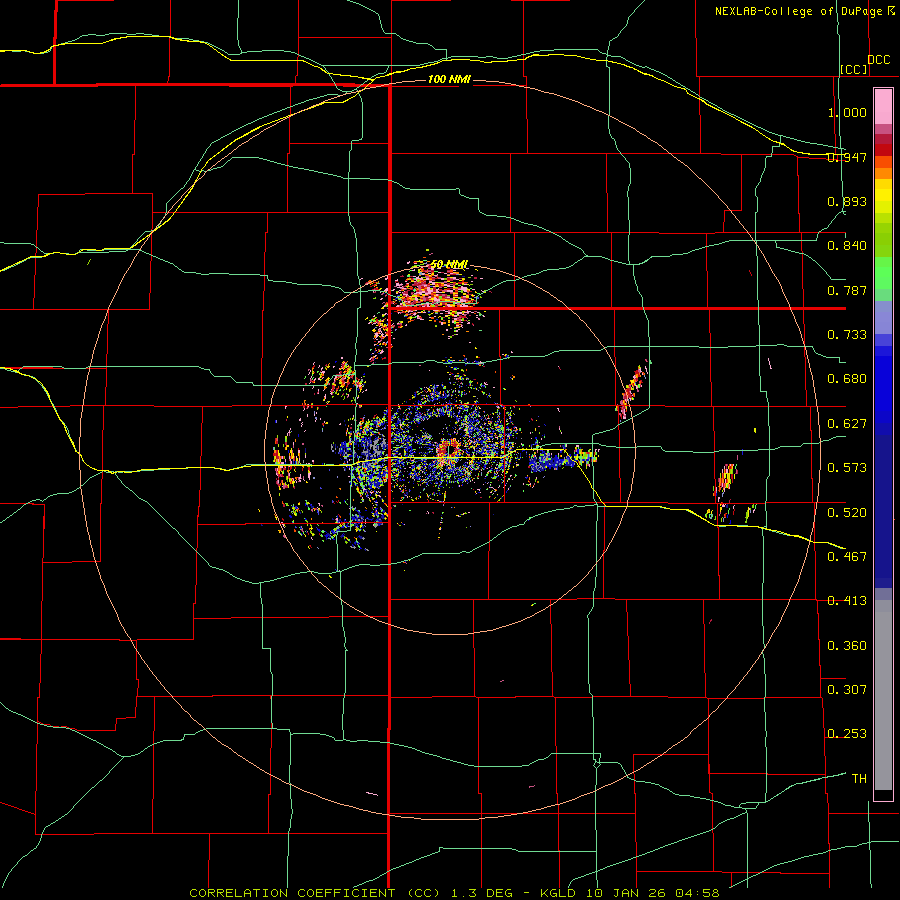The width and height of the screenshot is (900, 900).
Task: Pick the light pink segment on the color bar
Action: click(x=883, y=106)
